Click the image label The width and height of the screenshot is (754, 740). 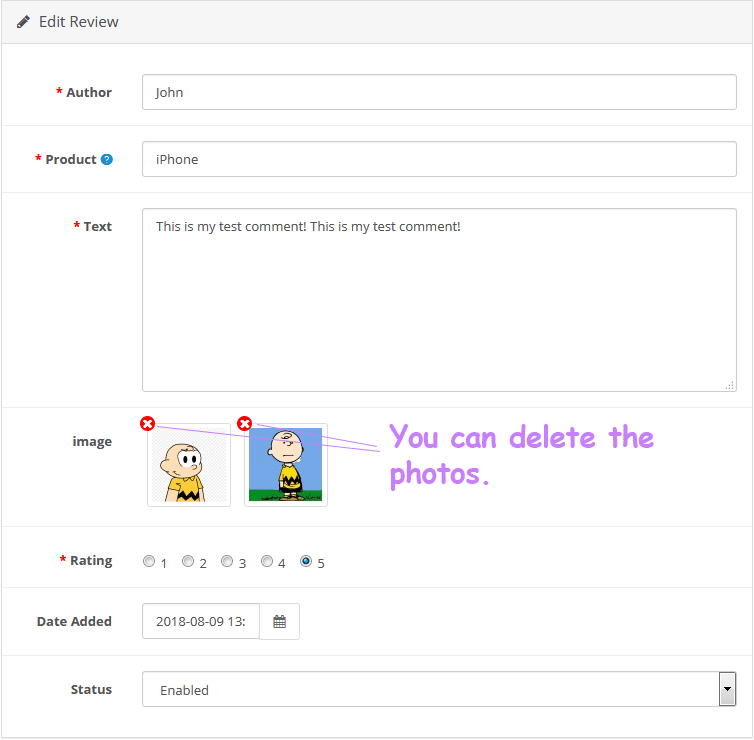[92, 441]
